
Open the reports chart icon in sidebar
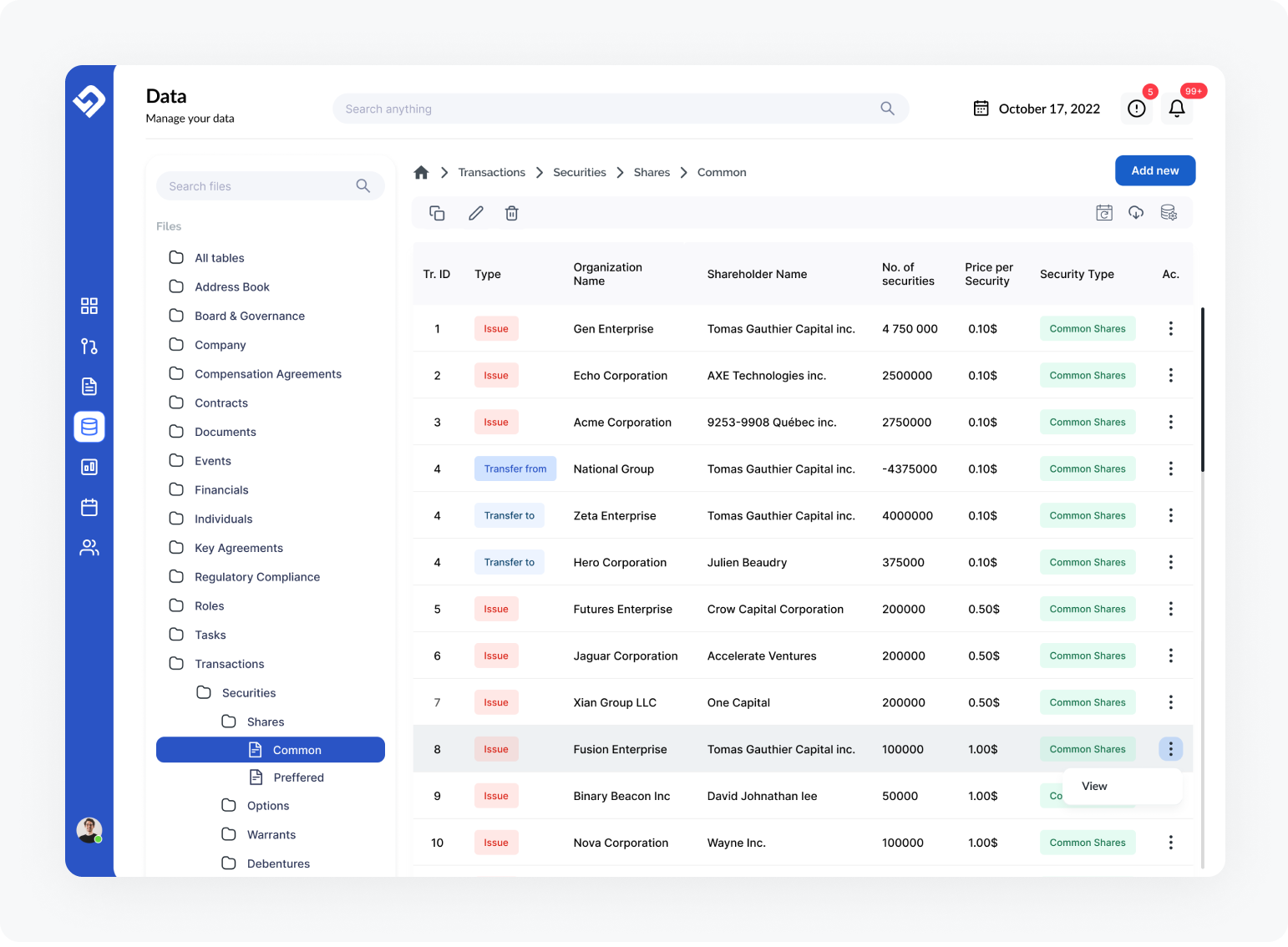89,467
